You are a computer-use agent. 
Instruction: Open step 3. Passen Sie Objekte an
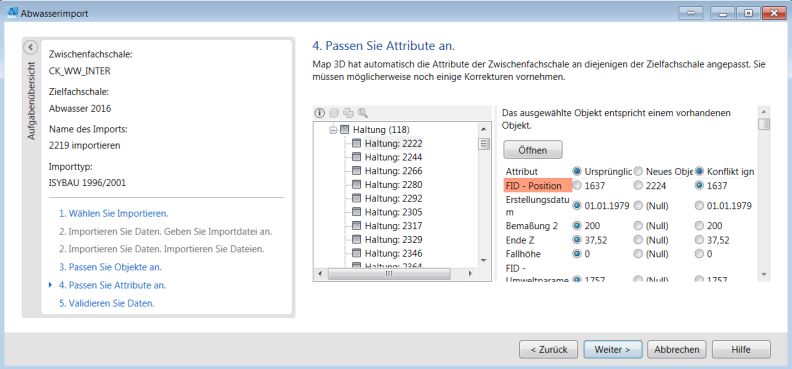(x=110, y=267)
